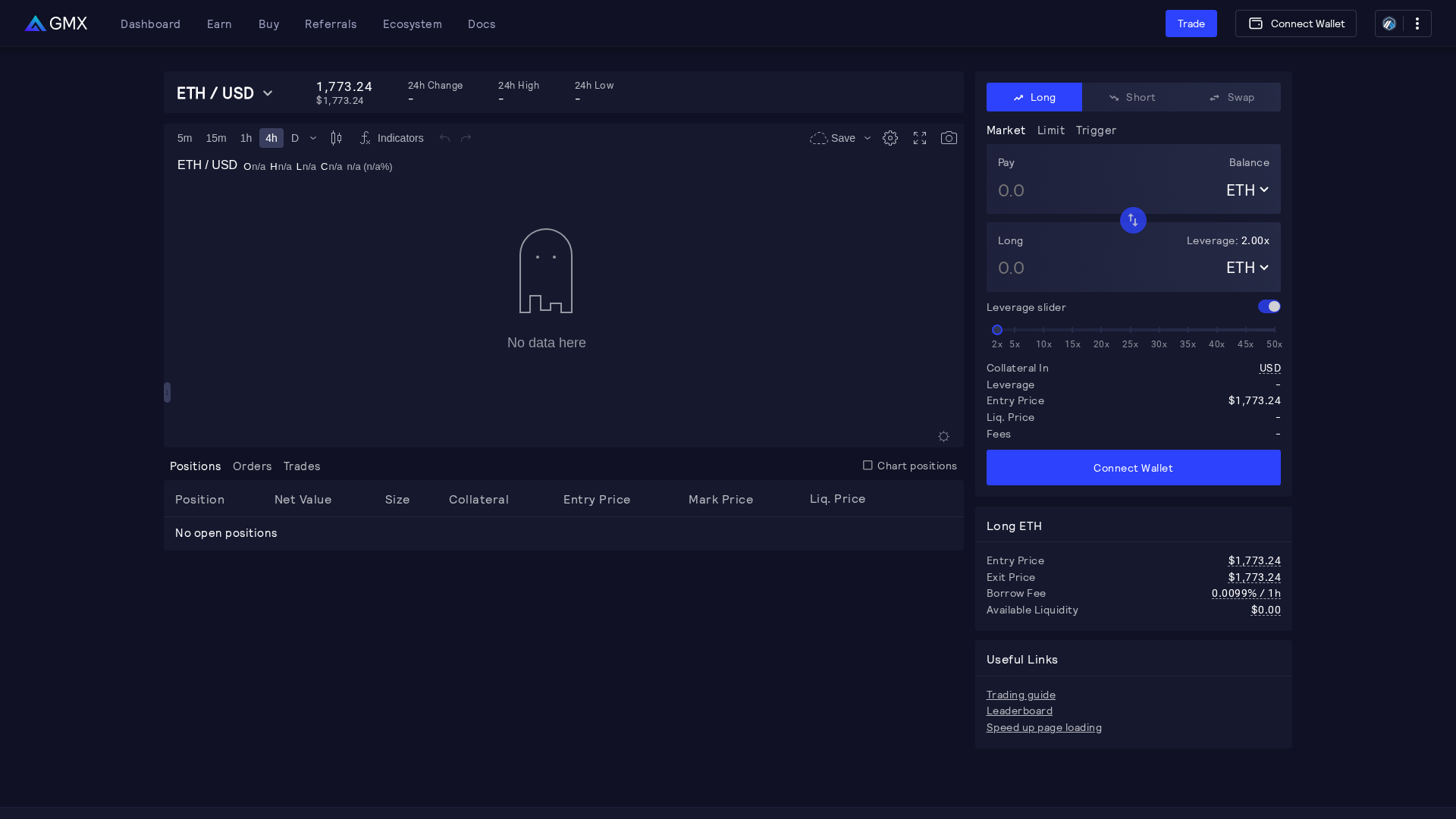Viewport: 1456px width, 819px height.
Task: Click Exit Price $1,773.24 value
Action: 1254,577
